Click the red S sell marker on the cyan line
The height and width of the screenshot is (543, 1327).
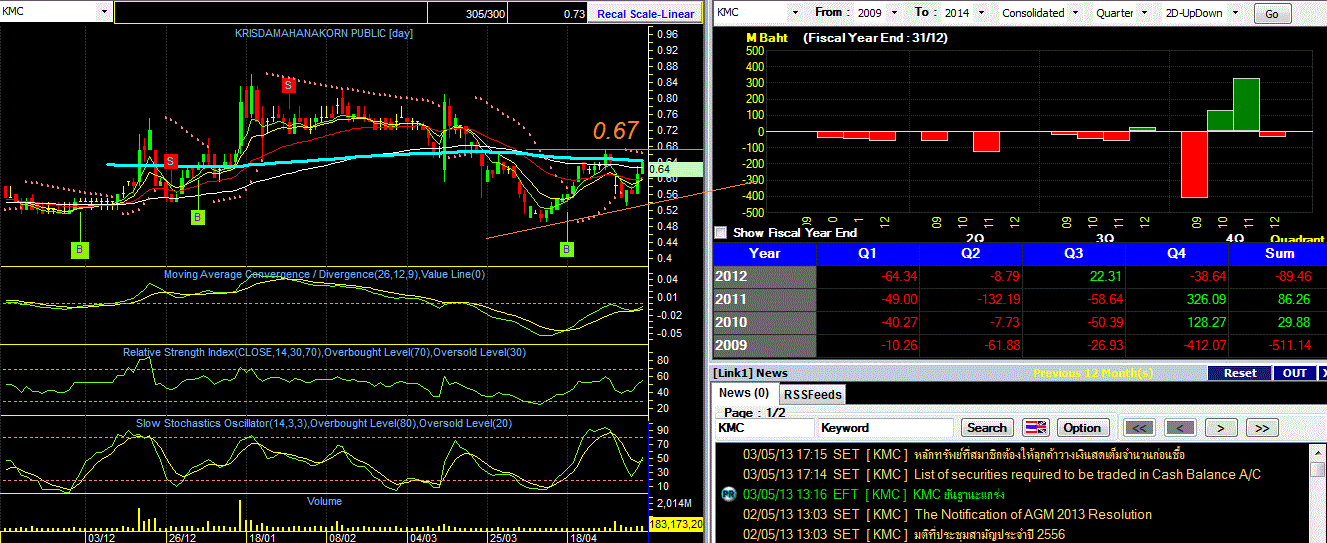coord(170,160)
